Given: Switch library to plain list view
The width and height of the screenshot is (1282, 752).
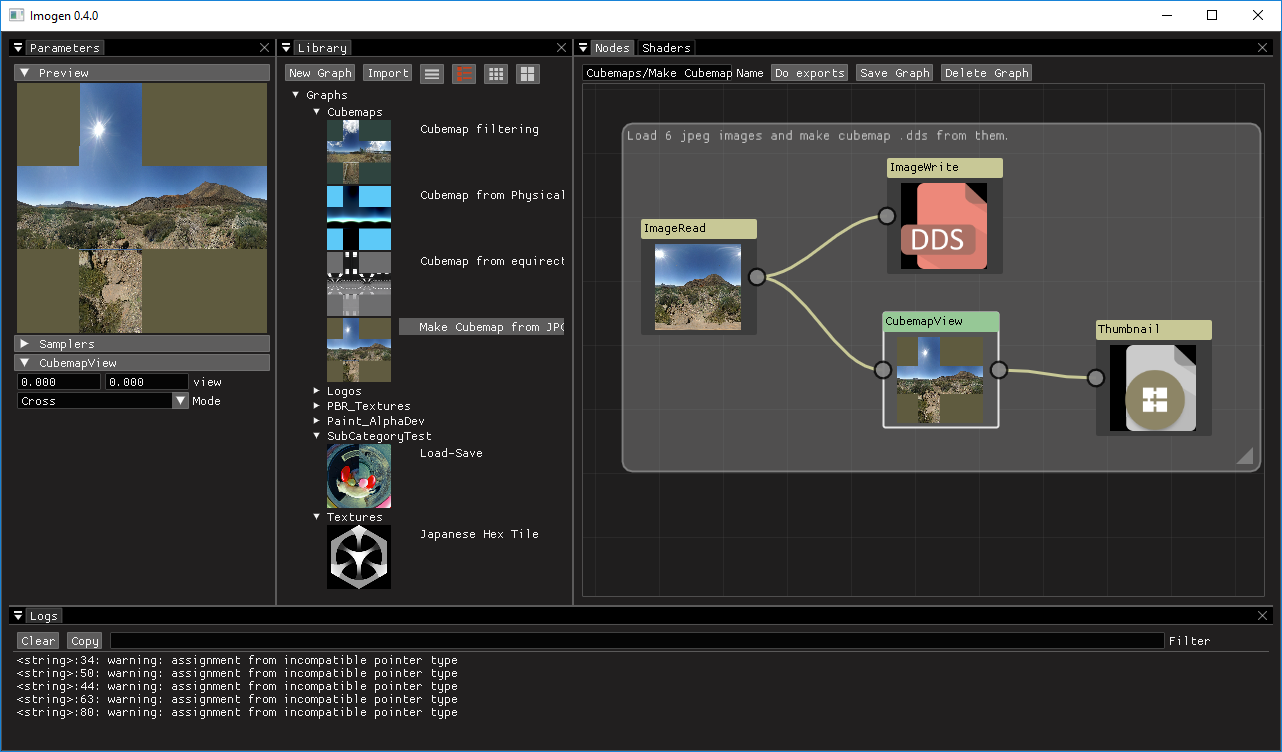Looking at the screenshot, I should [432, 73].
